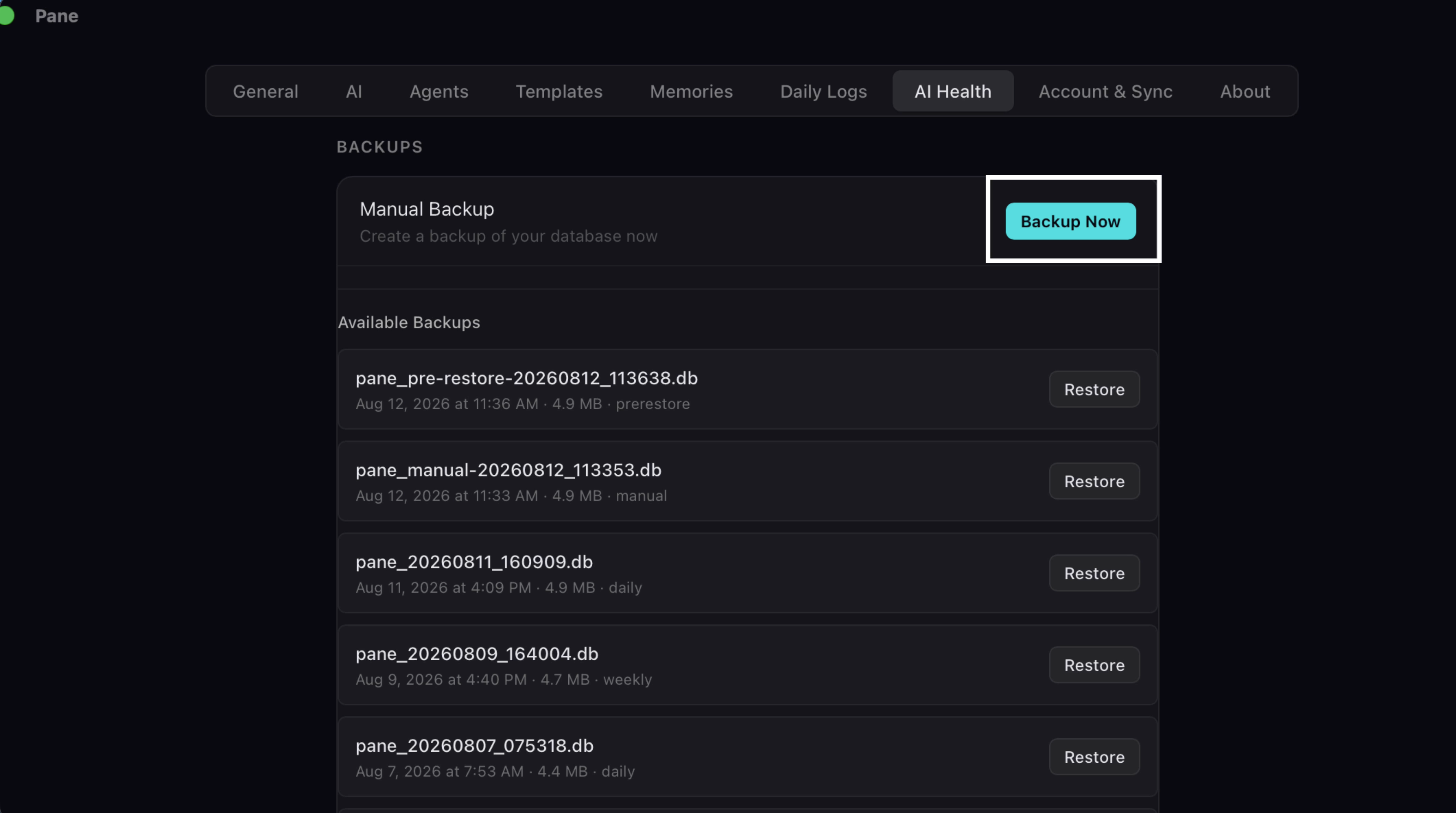Open Account & Sync tab
The height and width of the screenshot is (813, 1456).
(1105, 91)
